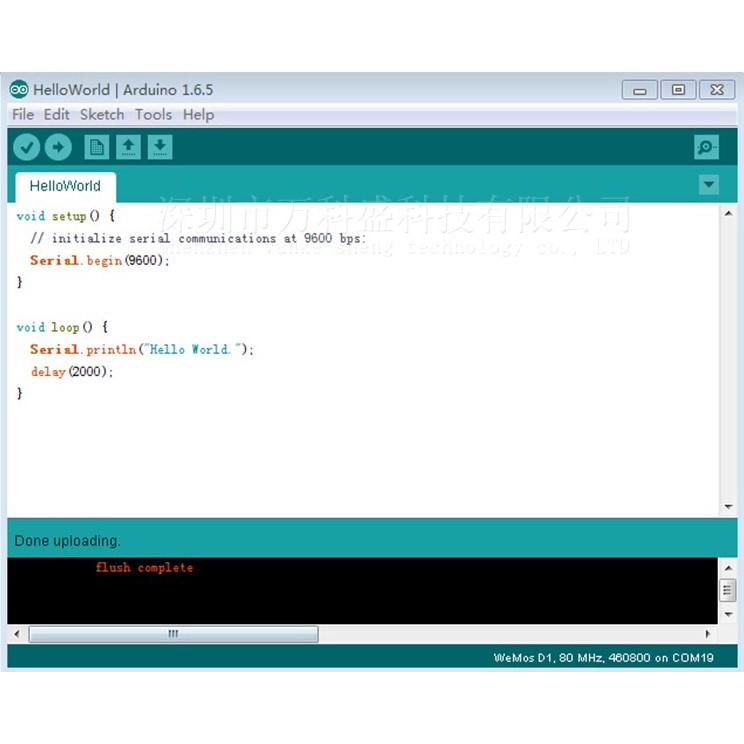Click console scrollbar up arrow
Viewport: 744px width, 744px height.
pyautogui.click(x=728, y=567)
